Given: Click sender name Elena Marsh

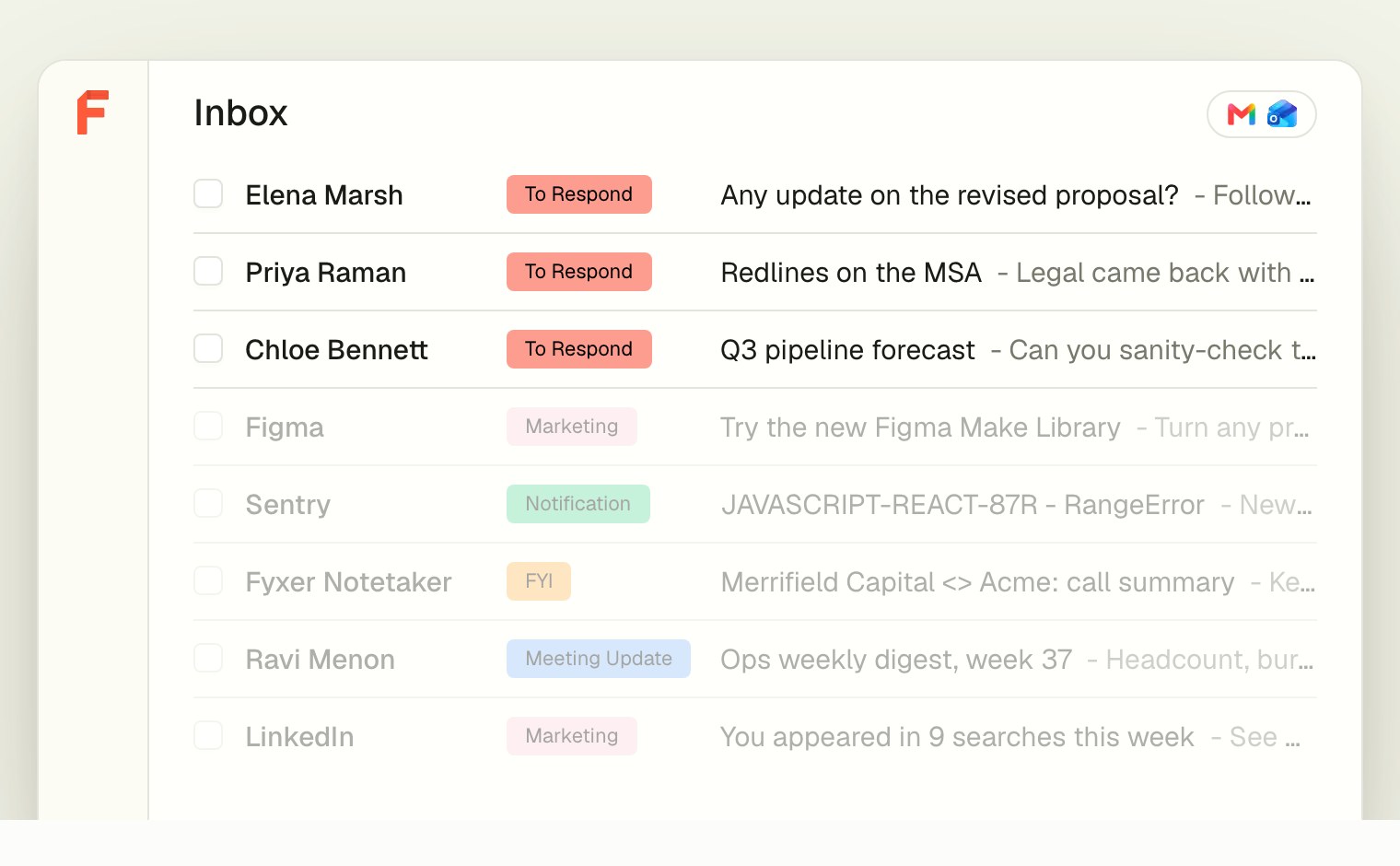Looking at the screenshot, I should click(324, 195).
